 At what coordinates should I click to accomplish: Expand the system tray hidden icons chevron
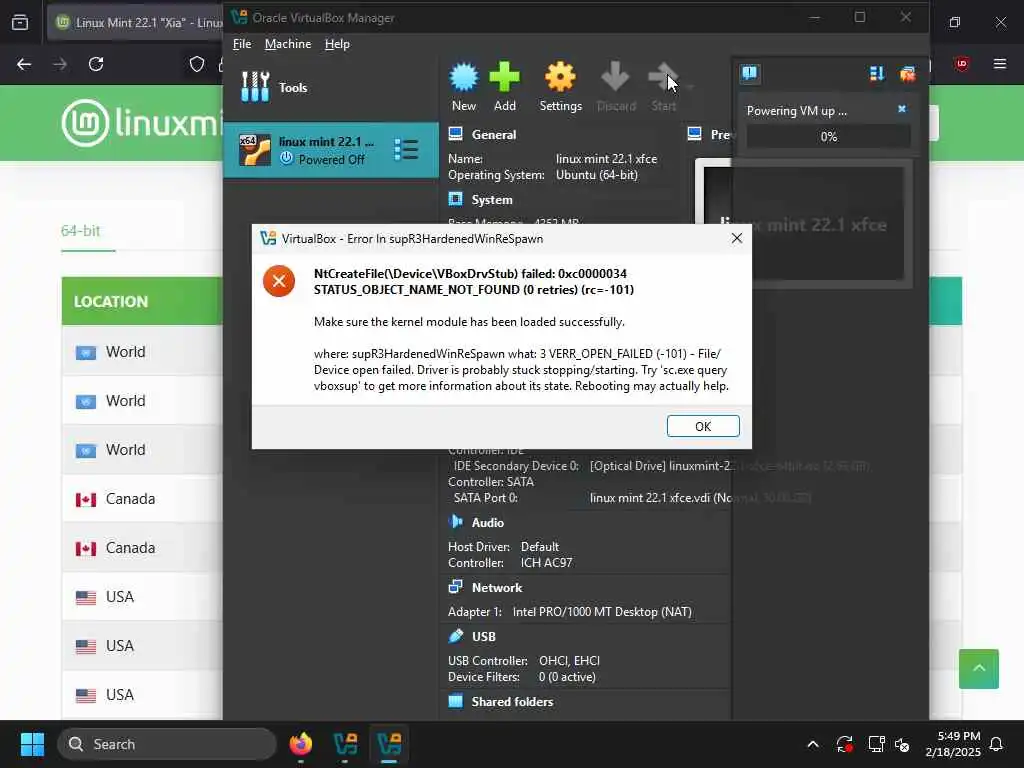813,744
